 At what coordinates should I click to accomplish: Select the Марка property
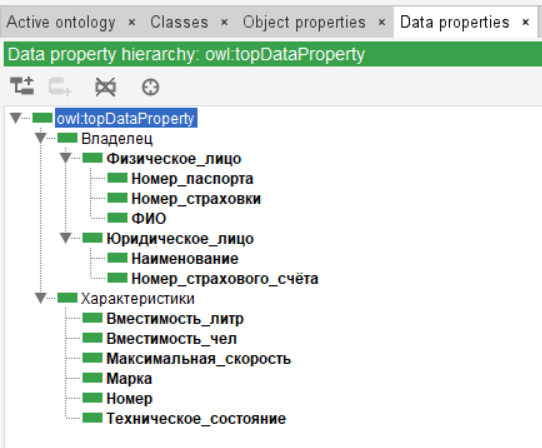coord(129,379)
